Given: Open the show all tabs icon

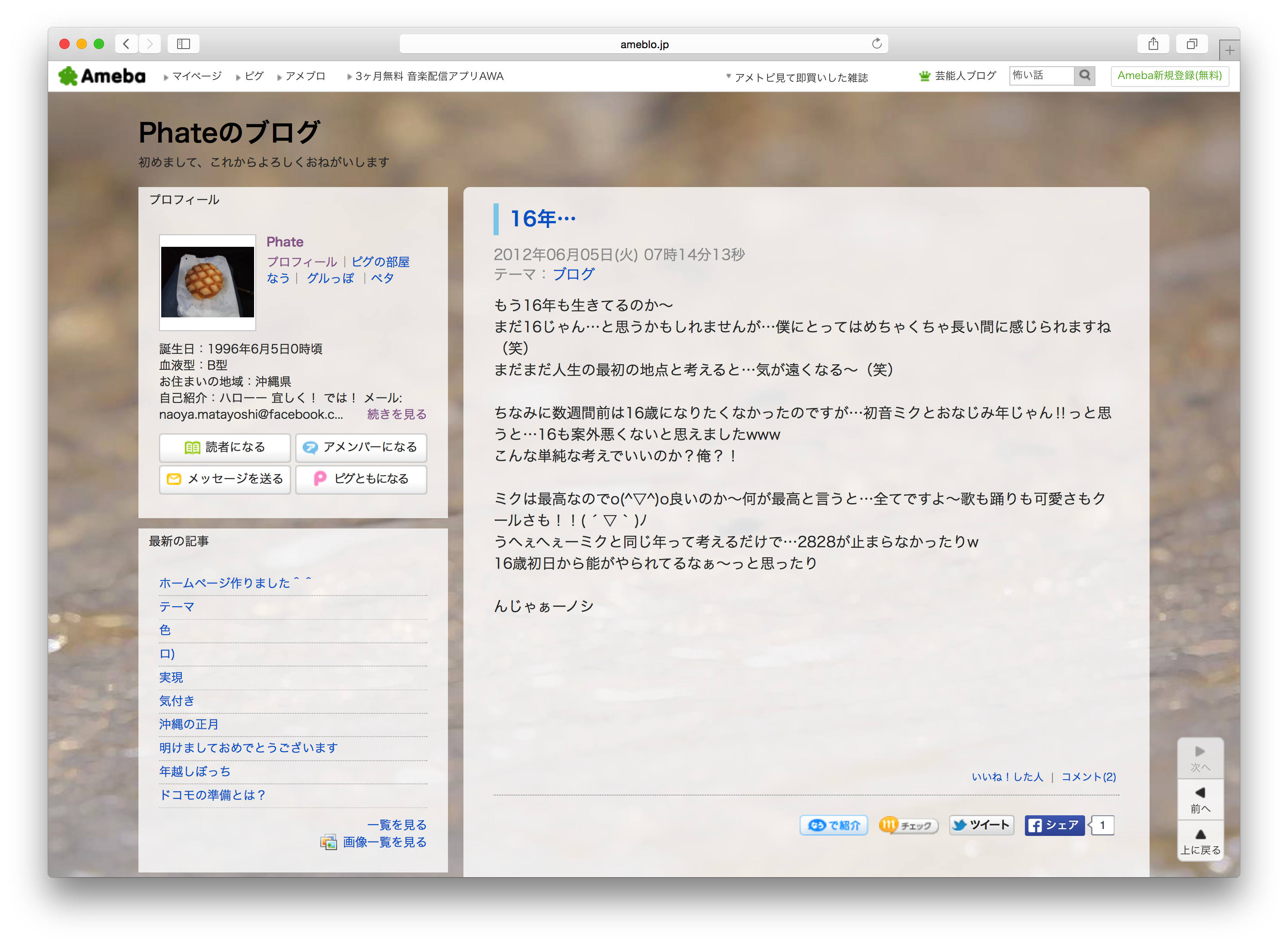Looking at the screenshot, I should coord(1192,44).
